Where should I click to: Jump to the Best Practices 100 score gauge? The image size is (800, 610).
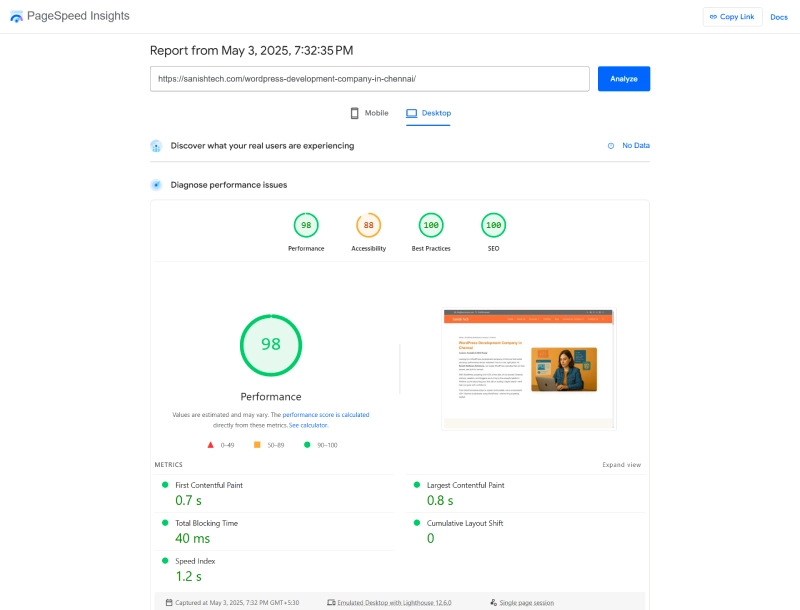[431, 225]
